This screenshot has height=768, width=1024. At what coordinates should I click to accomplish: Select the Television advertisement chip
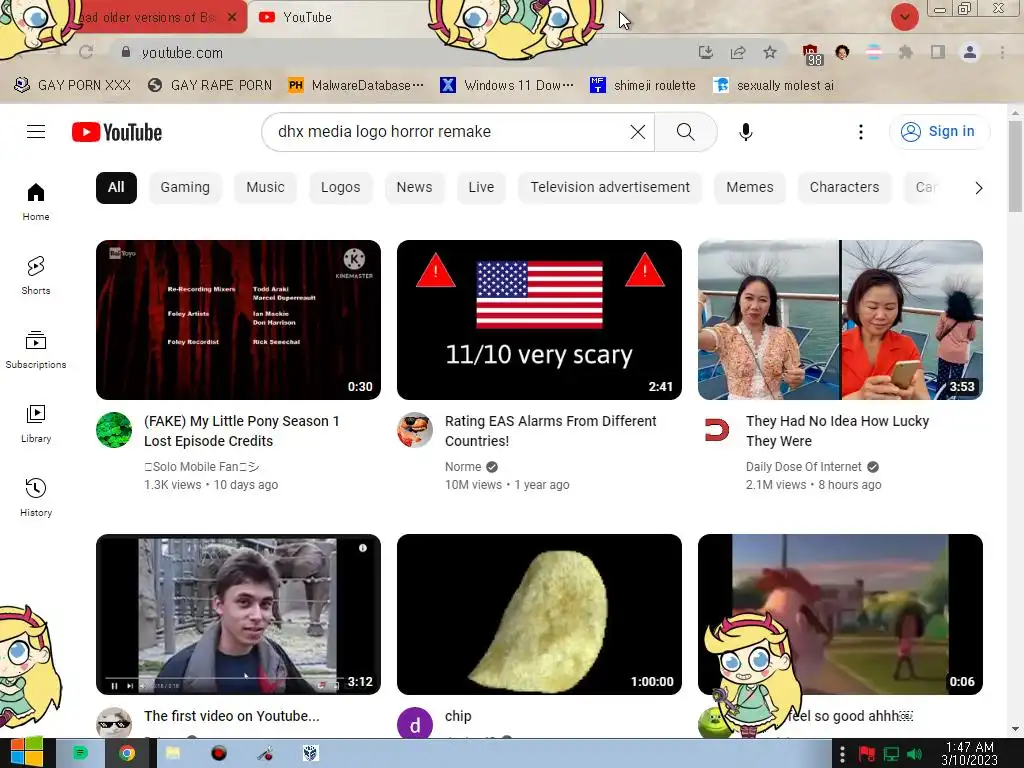(x=610, y=187)
